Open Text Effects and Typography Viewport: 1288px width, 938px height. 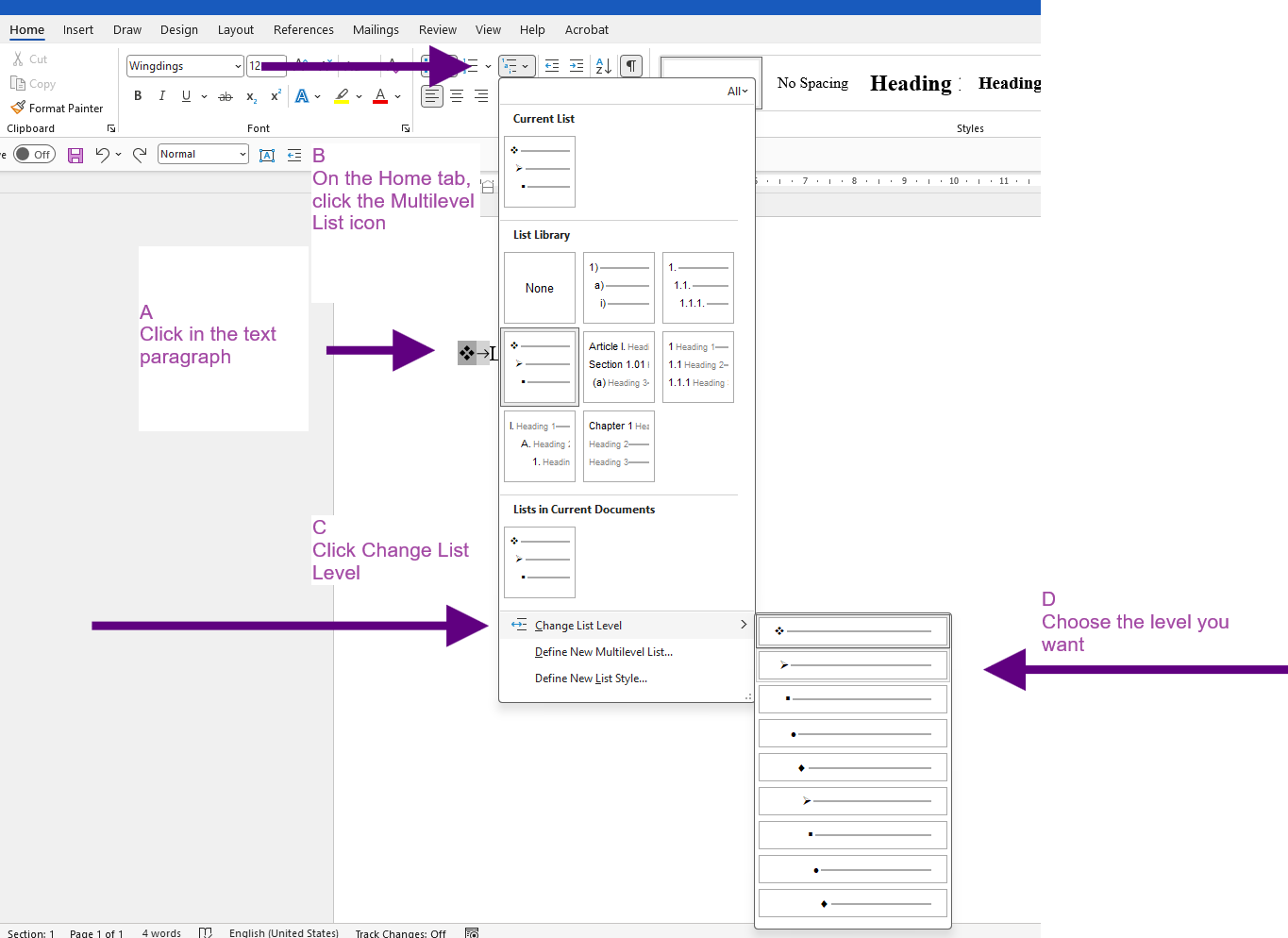coord(302,96)
